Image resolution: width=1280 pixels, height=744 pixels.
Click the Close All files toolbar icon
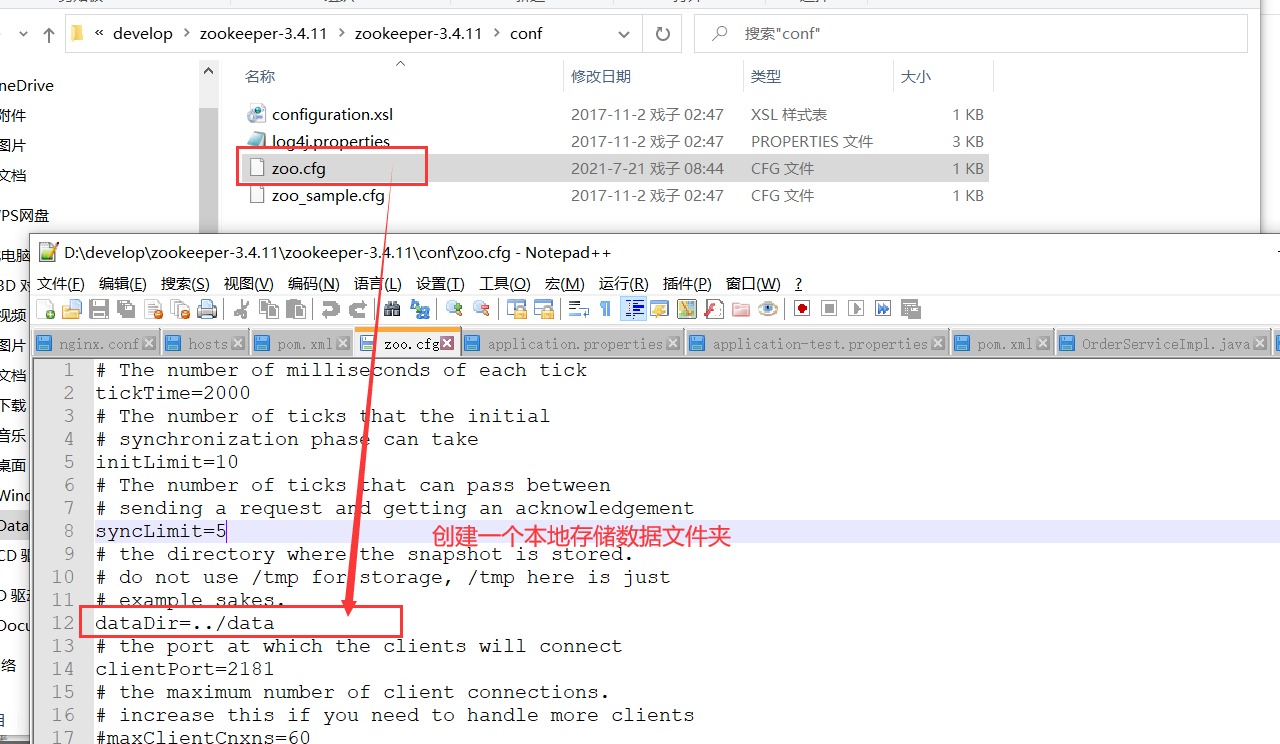click(180, 309)
